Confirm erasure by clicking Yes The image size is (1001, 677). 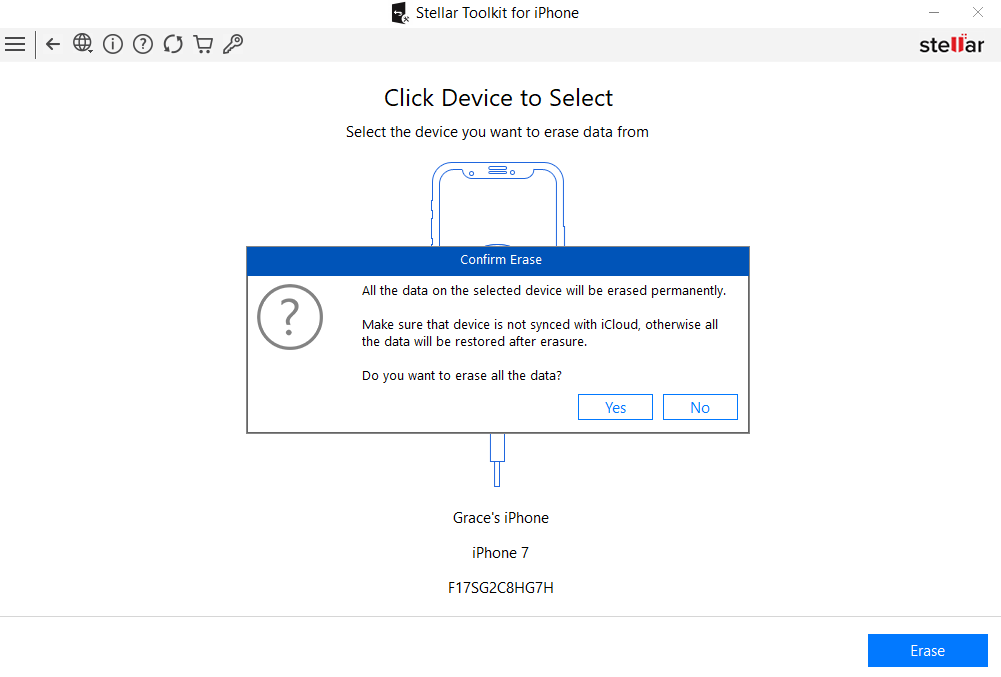[615, 406]
